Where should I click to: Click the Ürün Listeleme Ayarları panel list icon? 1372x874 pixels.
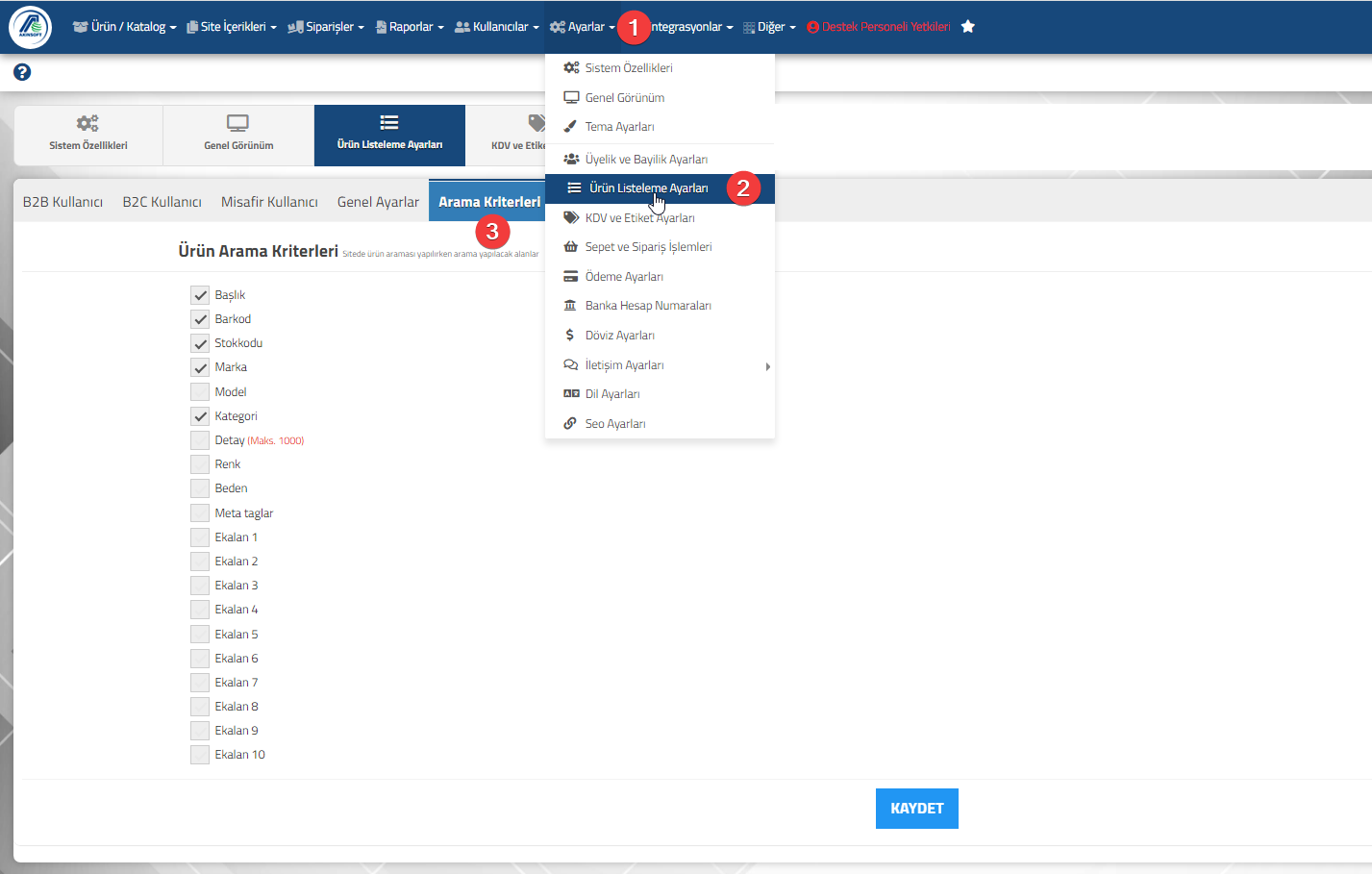coord(389,122)
